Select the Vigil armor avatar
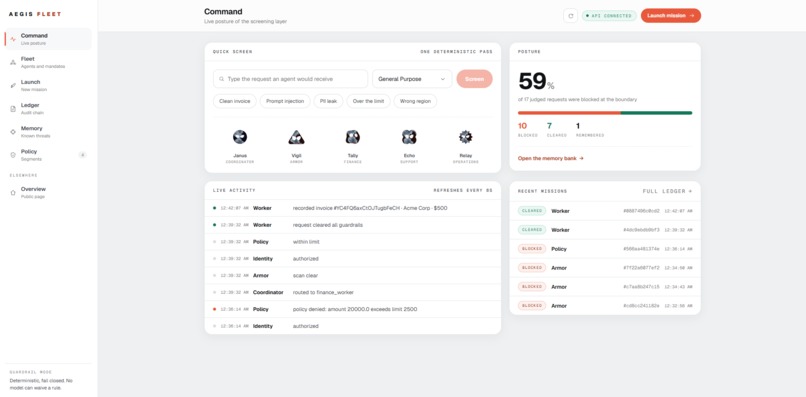Image resolution: width=806 pixels, height=397 pixels. 296,137
